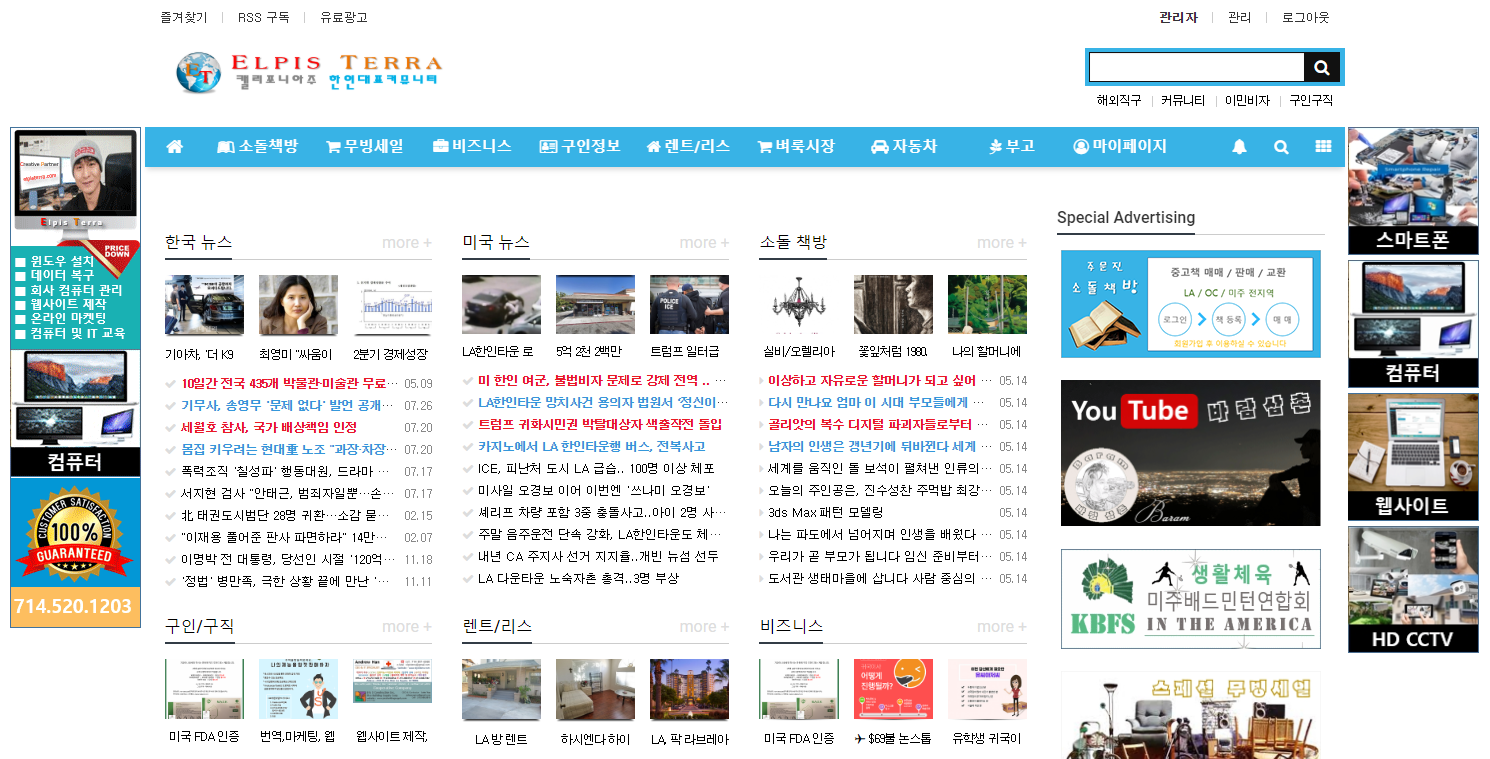Select the 벼룩시장 menu item
Screen dimensions: 1490x759
click(796, 147)
